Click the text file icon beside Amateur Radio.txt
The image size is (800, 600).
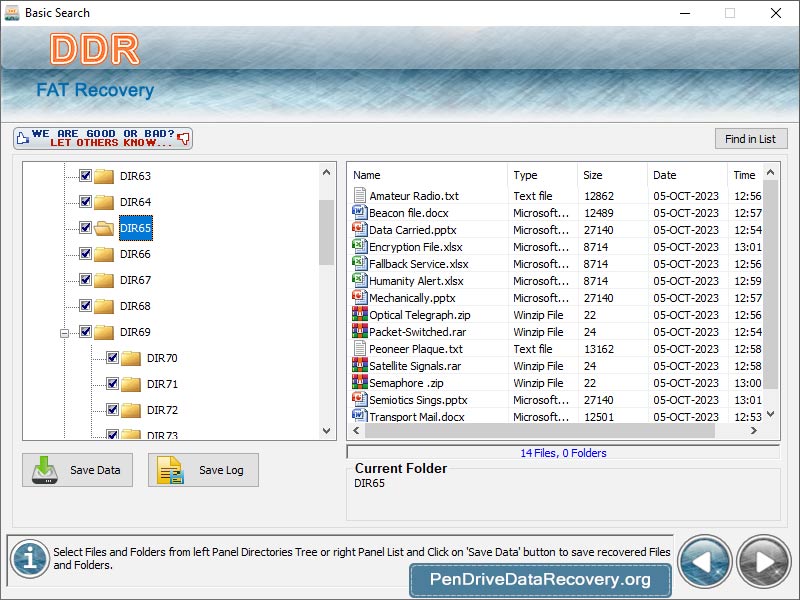click(x=359, y=195)
